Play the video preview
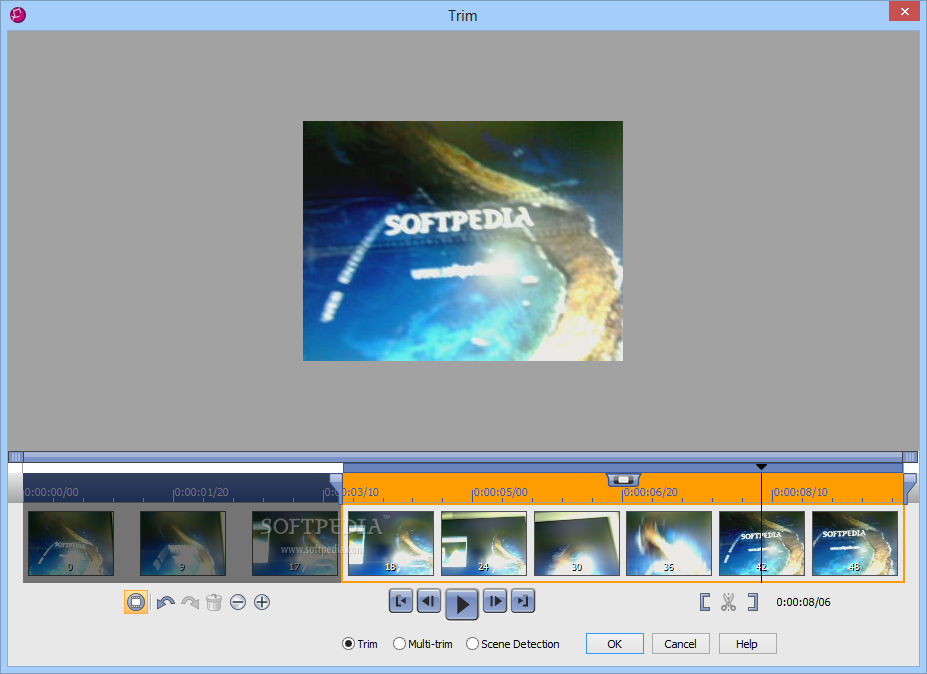Image resolution: width=927 pixels, height=674 pixels. 462,604
